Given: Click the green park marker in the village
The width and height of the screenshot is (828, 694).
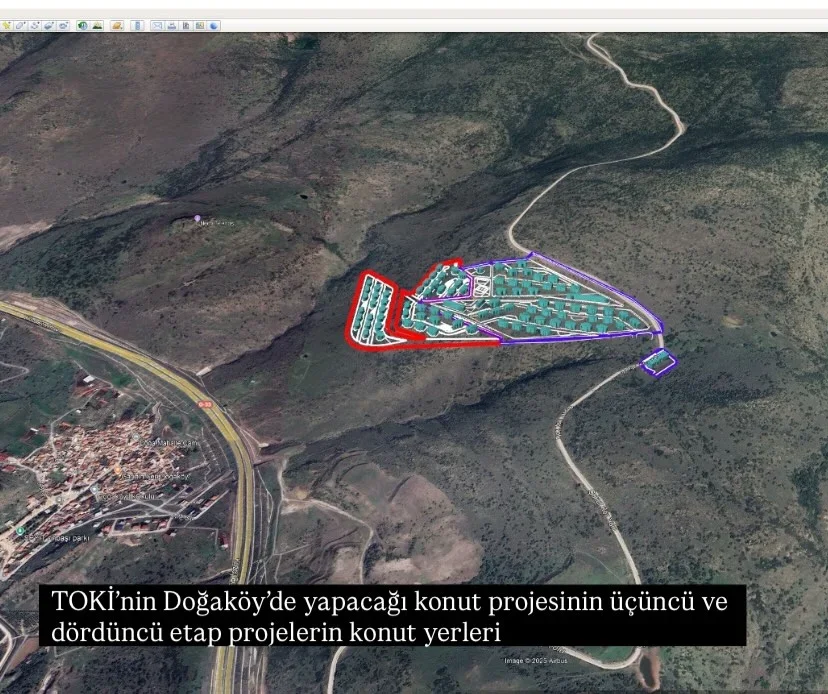Looking at the screenshot, I should (x=20, y=531).
